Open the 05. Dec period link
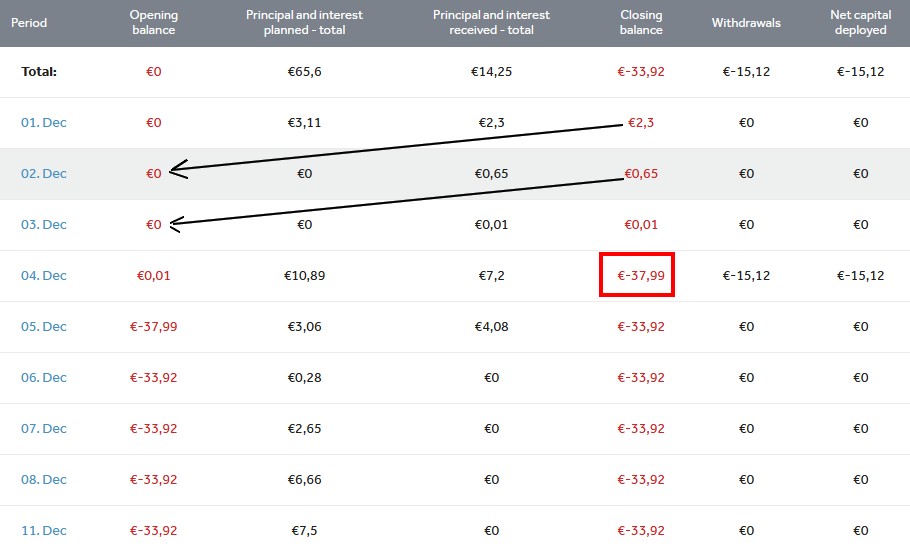The width and height of the screenshot is (910, 551). pyautogui.click(x=44, y=327)
